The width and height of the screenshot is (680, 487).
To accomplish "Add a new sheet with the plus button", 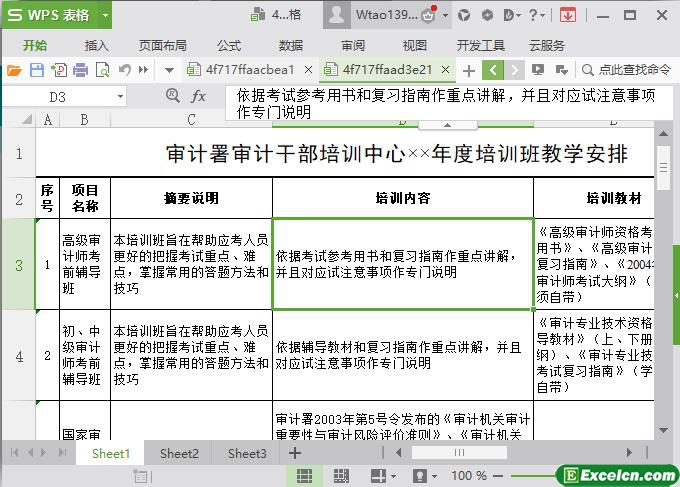I will [x=295, y=454].
